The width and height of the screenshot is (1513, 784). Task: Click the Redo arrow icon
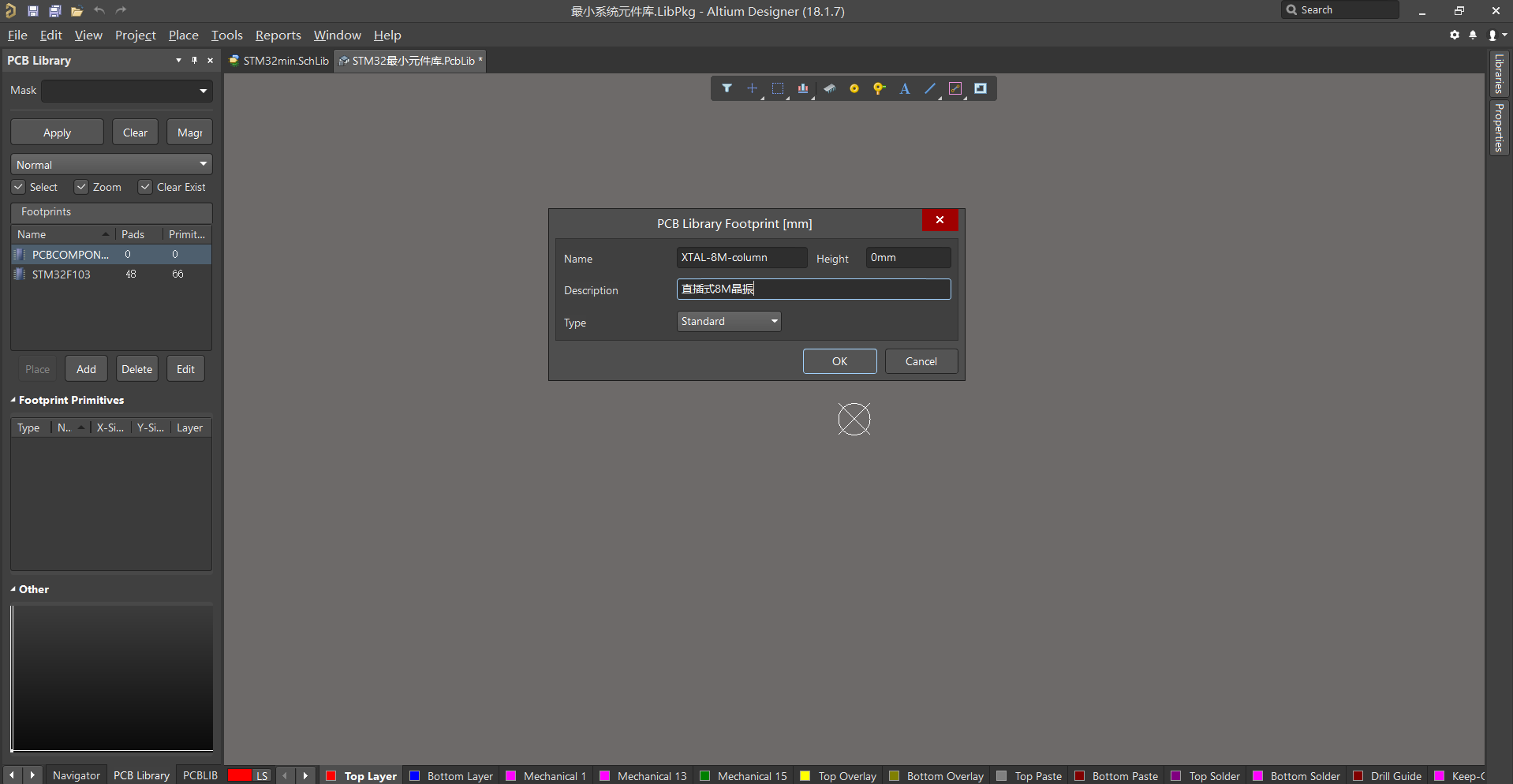121,11
